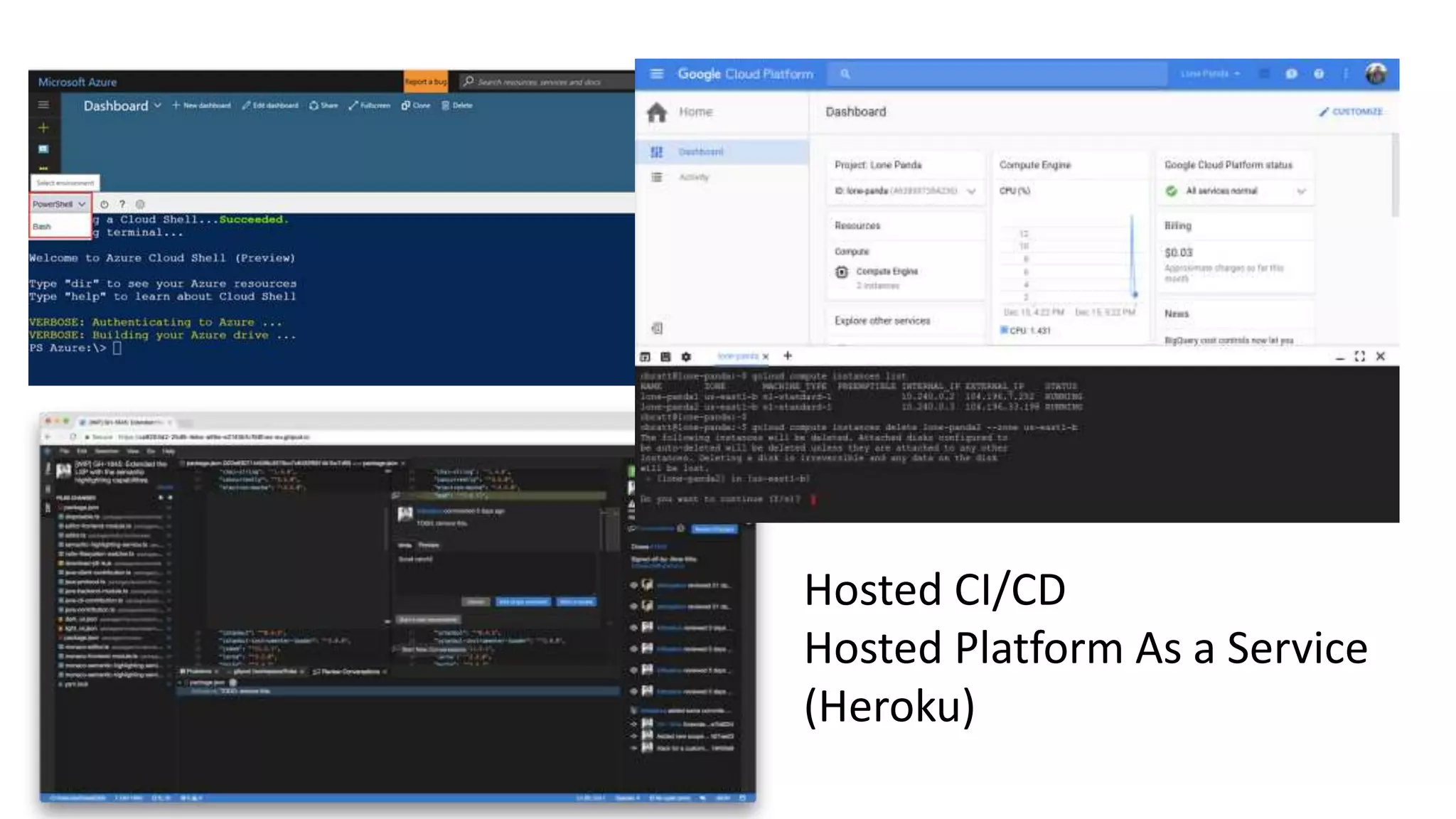This screenshot has height=819, width=1456.
Task: Open the GCP header three-dot menu
Action: coord(1346,74)
